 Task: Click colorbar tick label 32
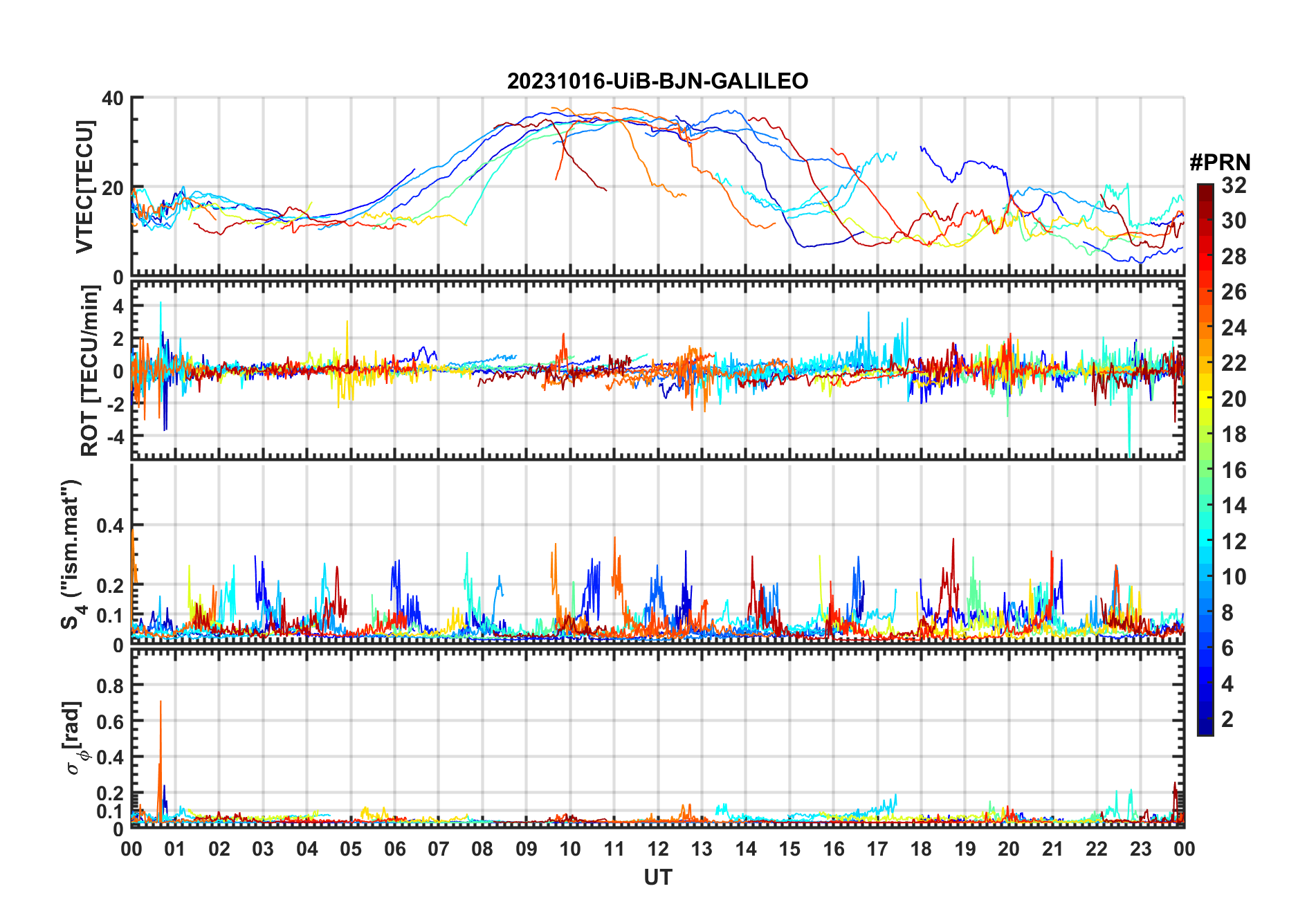(x=1234, y=185)
